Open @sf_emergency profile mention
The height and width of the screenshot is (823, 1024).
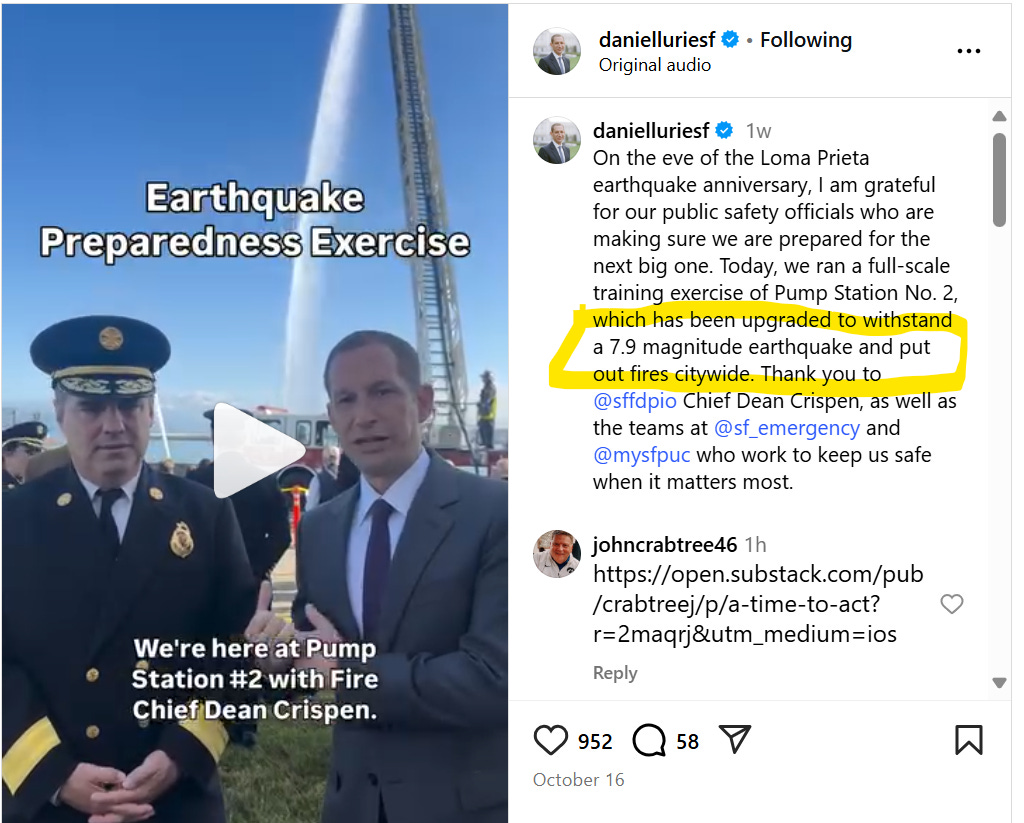click(x=787, y=428)
